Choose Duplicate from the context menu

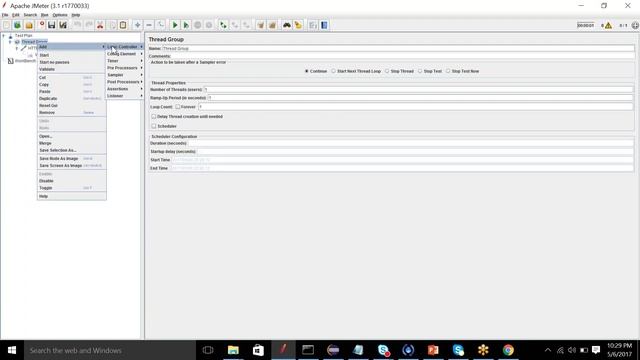point(71,98)
